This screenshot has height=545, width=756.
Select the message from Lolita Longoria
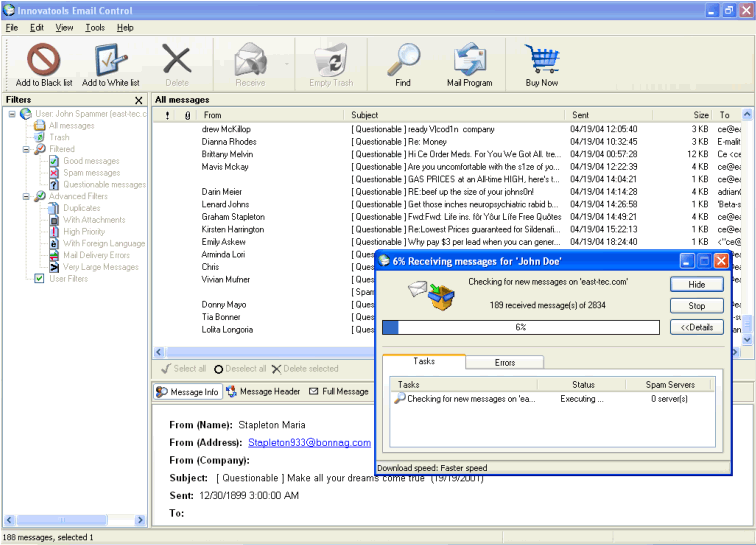pos(264,330)
